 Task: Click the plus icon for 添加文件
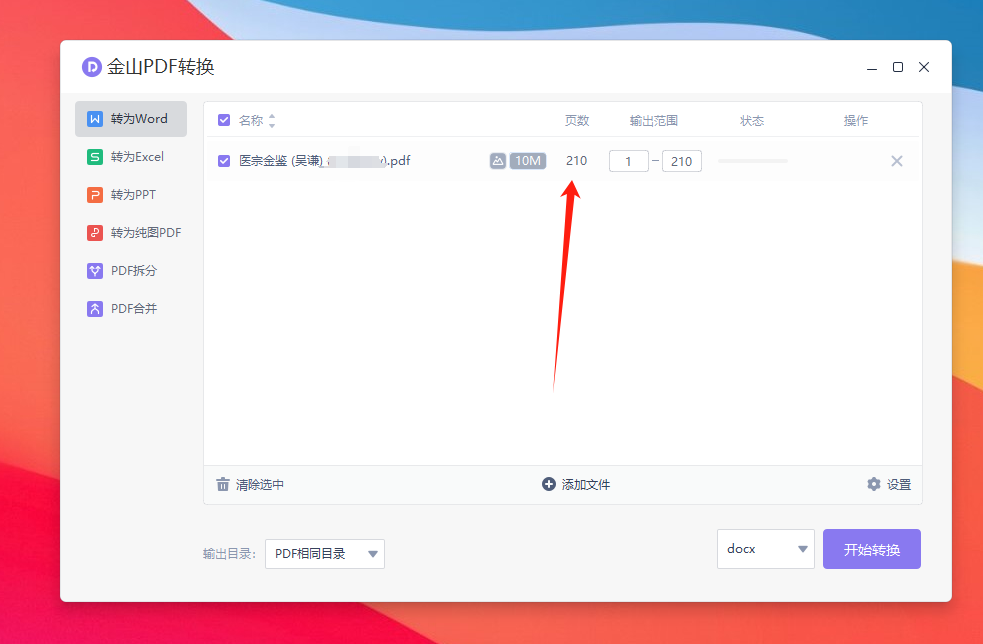tap(549, 484)
